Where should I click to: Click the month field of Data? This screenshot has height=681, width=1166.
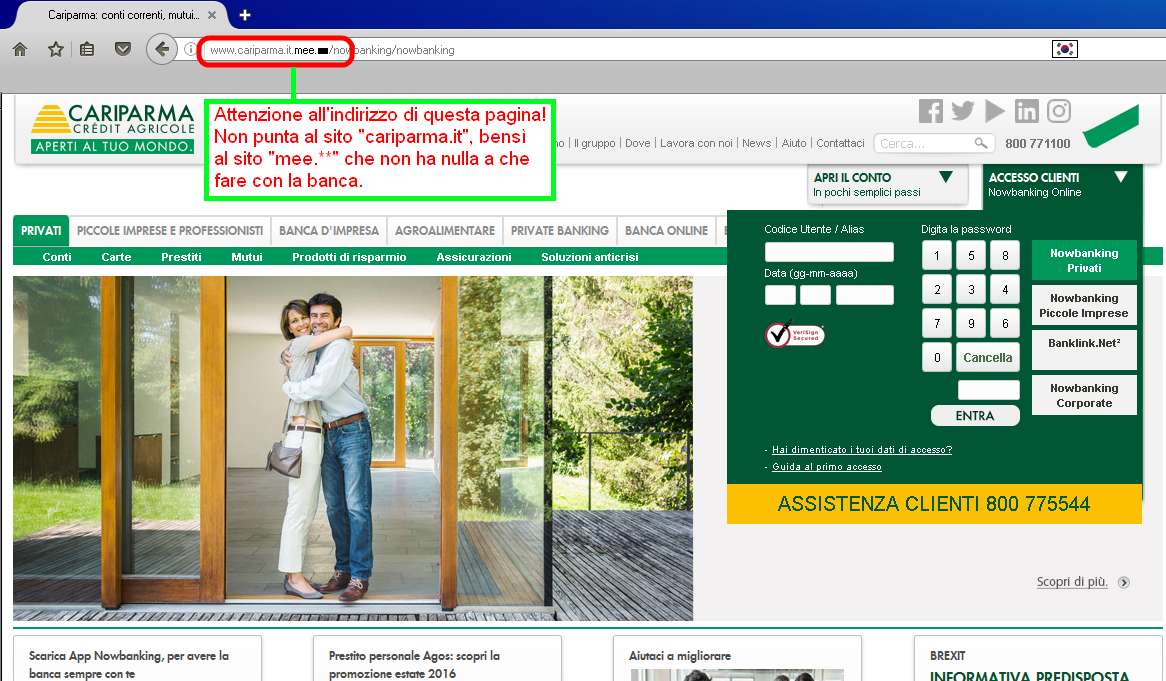(815, 295)
